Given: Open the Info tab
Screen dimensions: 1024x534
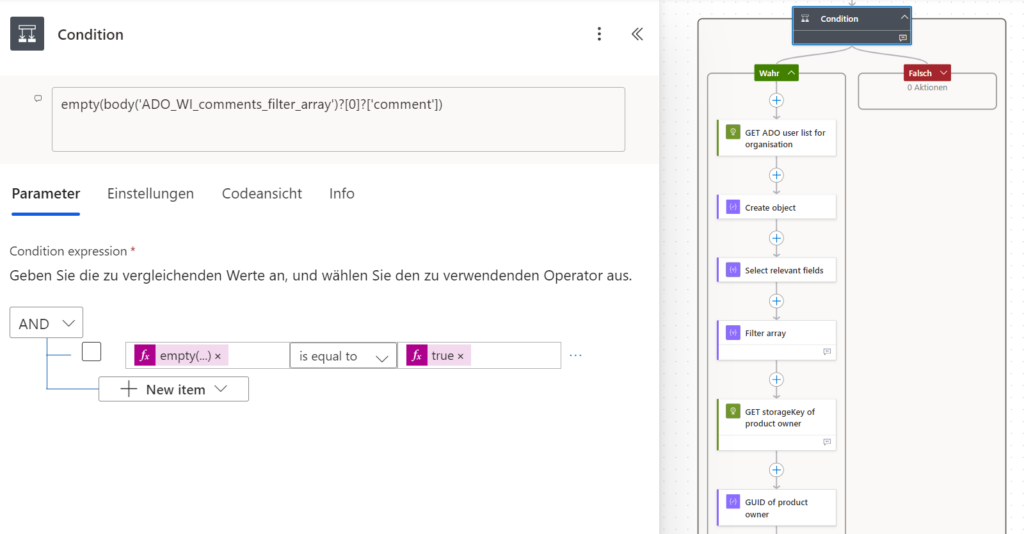Looking at the screenshot, I should [342, 193].
